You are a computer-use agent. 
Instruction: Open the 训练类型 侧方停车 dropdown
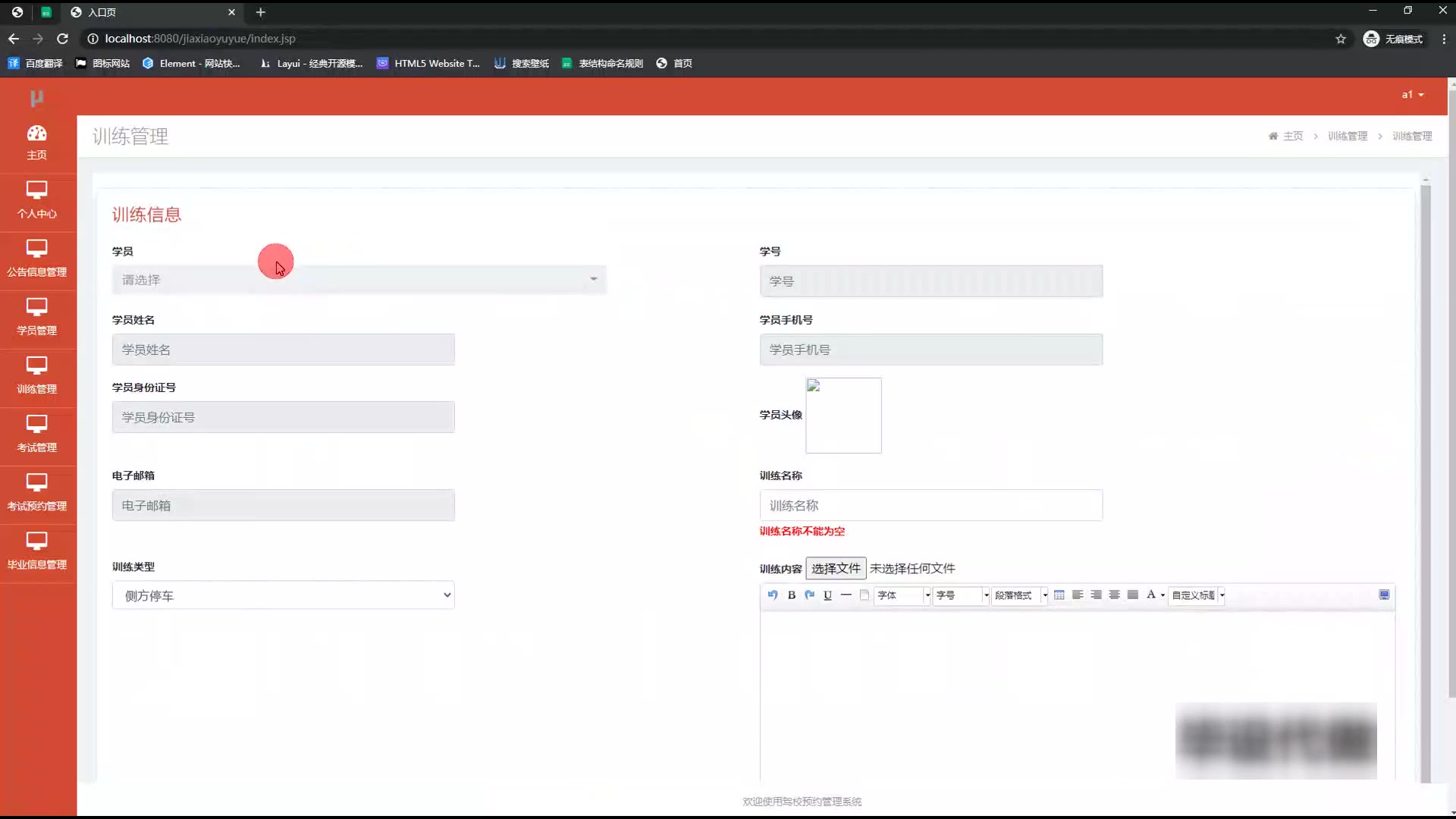[x=284, y=595]
